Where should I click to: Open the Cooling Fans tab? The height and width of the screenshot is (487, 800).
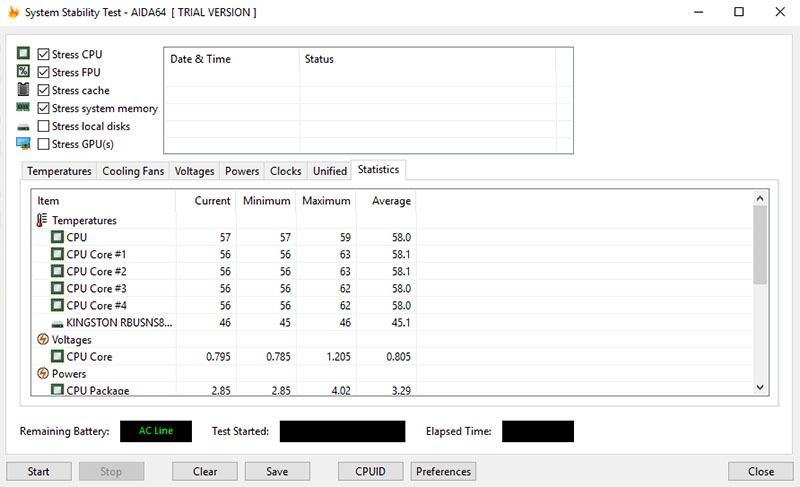[133, 171]
